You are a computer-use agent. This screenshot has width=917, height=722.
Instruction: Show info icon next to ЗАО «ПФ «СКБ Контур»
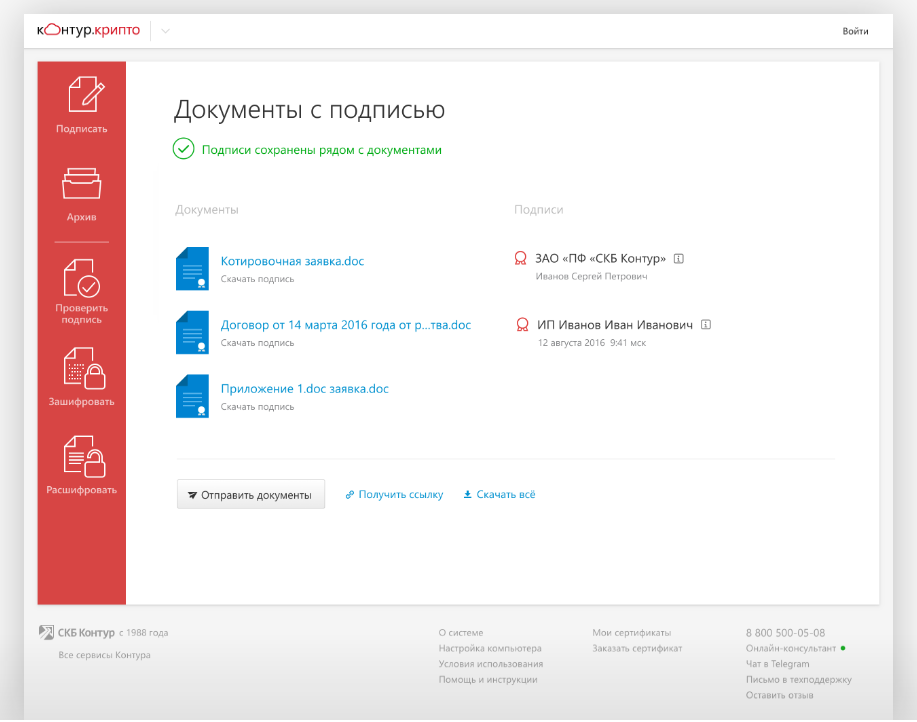(x=679, y=258)
